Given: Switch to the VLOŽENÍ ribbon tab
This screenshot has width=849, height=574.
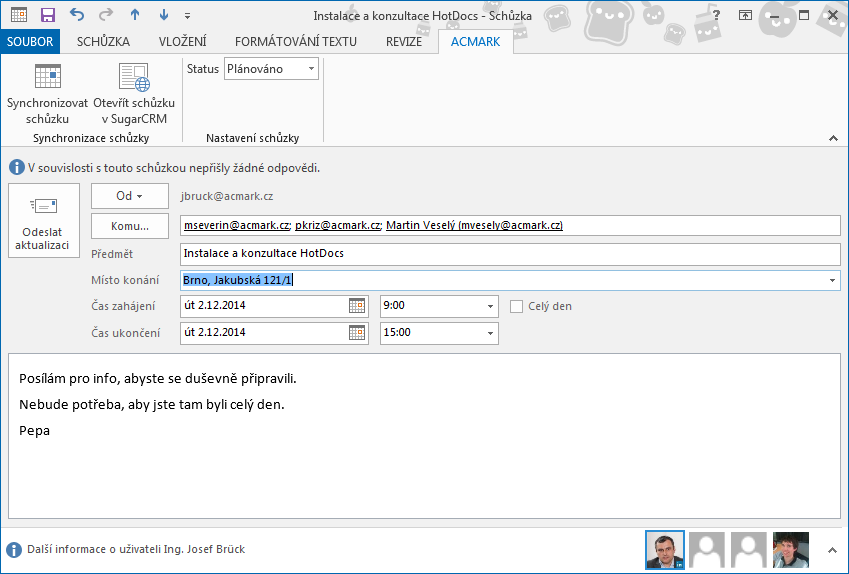Looking at the screenshot, I should [x=182, y=42].
